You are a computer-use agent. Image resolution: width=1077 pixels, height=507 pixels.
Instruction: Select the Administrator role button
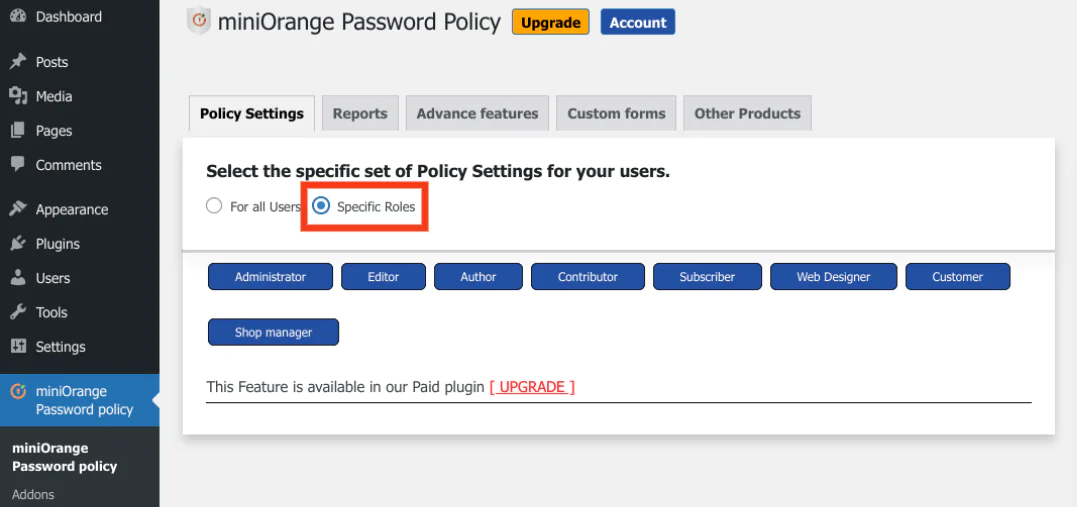[271, 277]
